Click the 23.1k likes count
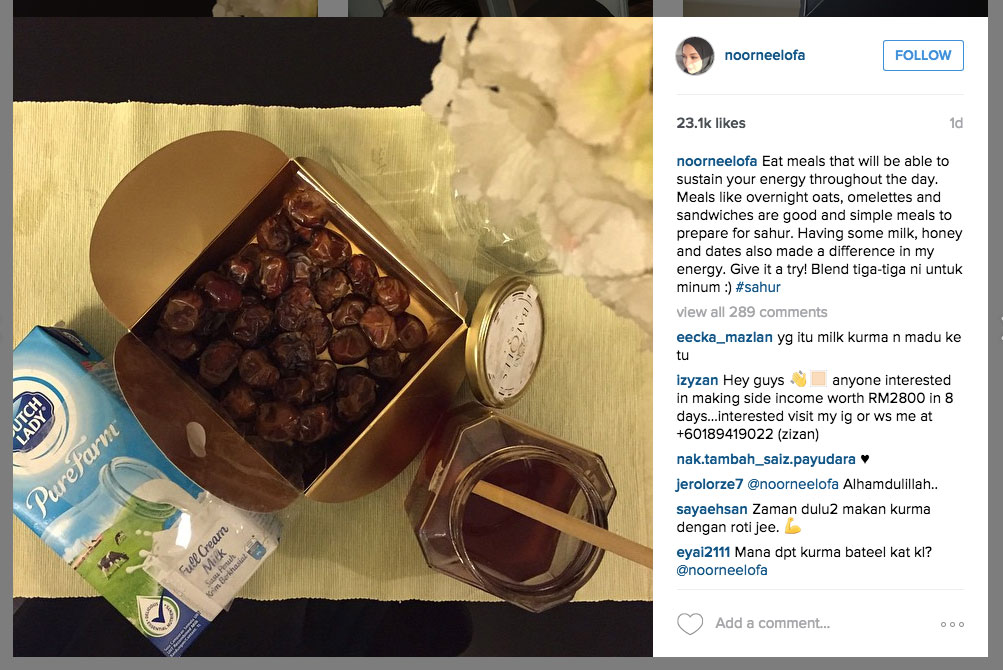 point(711,123)
